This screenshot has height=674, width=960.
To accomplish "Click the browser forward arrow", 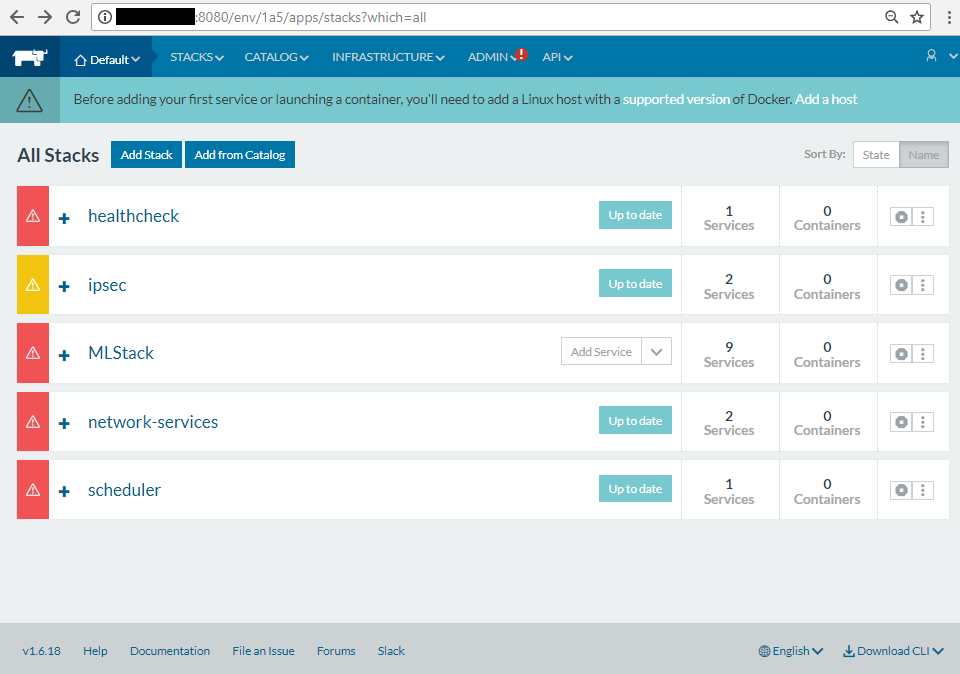I will click(x=45, y=17).
